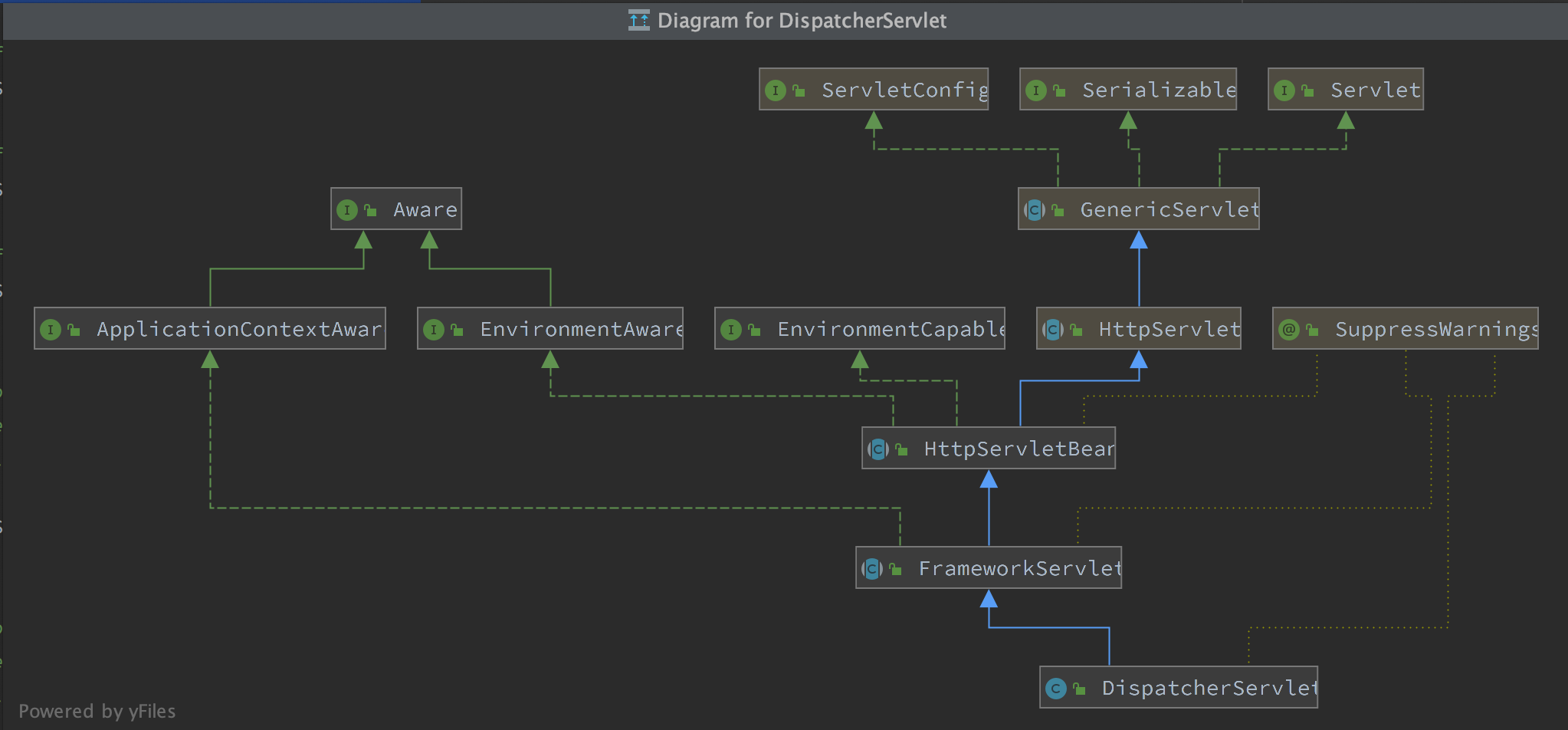Select the EnvironmentAware label text
1568x730 pixels.
(x=582, y=330)
